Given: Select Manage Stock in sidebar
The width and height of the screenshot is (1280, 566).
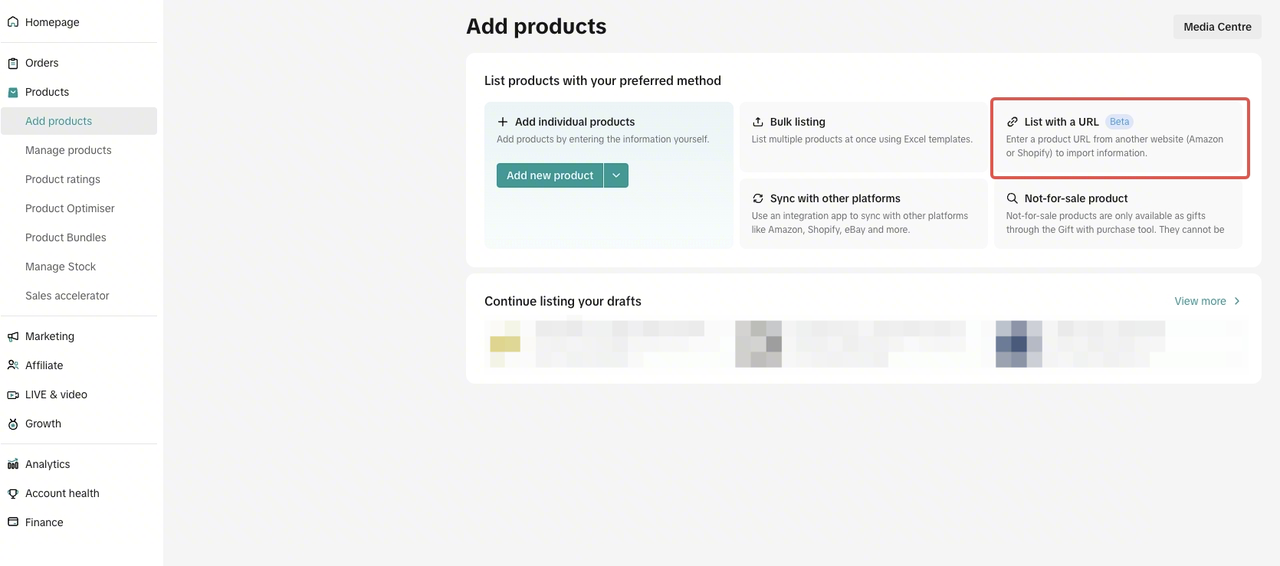Looking at the screenshot, I should [61, 267].
